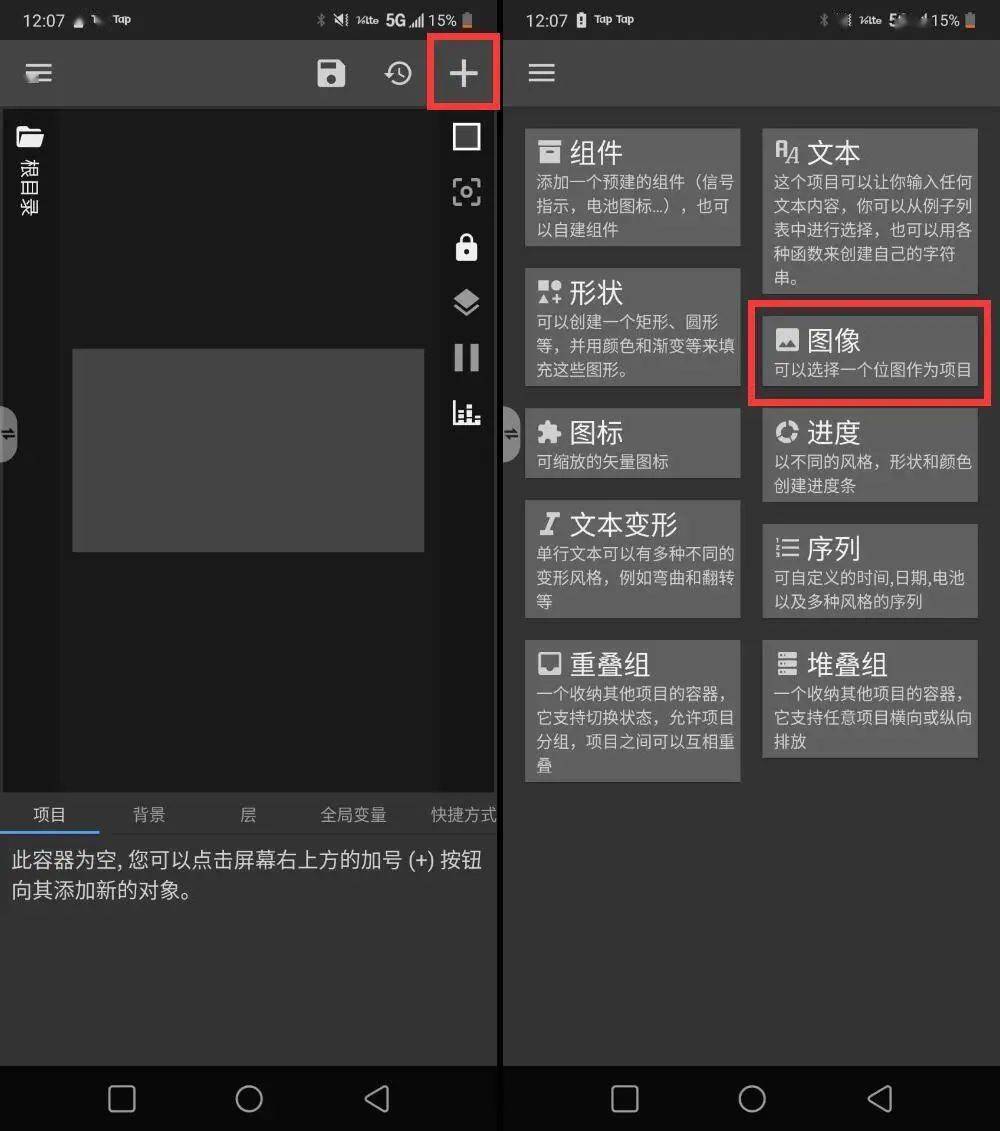The height and width of the screenshot is (1131, 1000).
Task: Open the hamburger menu on left screen
Action: click(38, 73)
